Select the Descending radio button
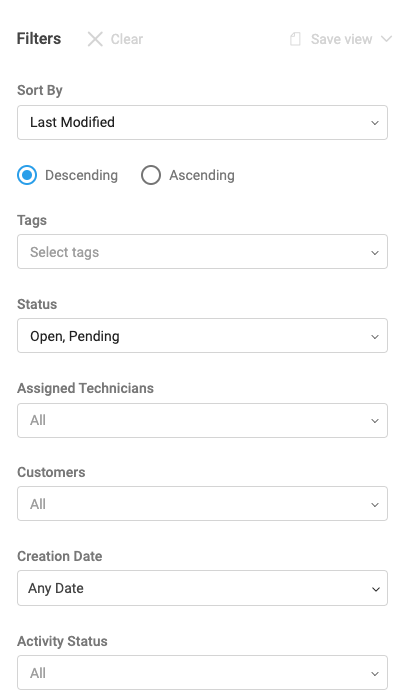This screenshot has height=694, width=411. (27, 175)
